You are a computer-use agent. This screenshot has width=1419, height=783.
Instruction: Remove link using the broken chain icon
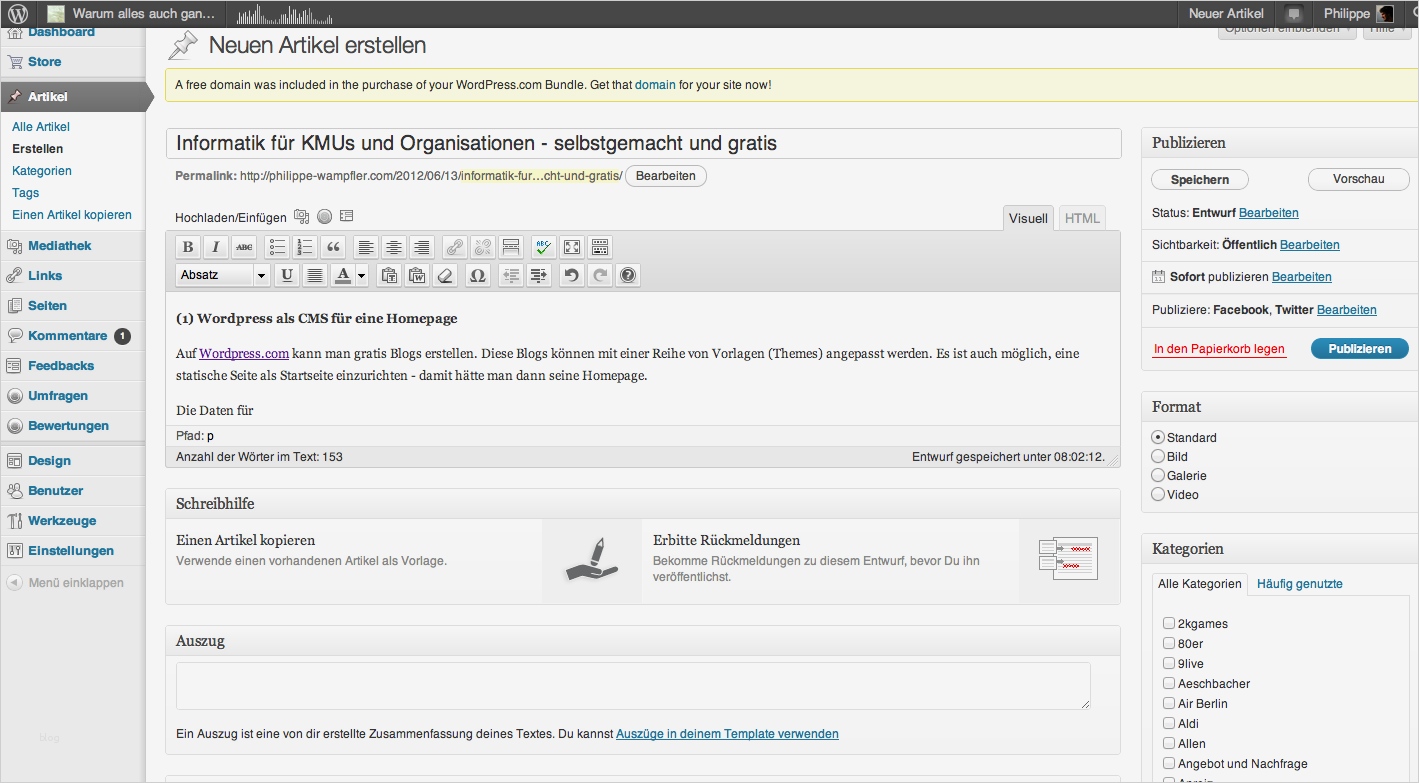pyautogui.click(x=483, y=247)
